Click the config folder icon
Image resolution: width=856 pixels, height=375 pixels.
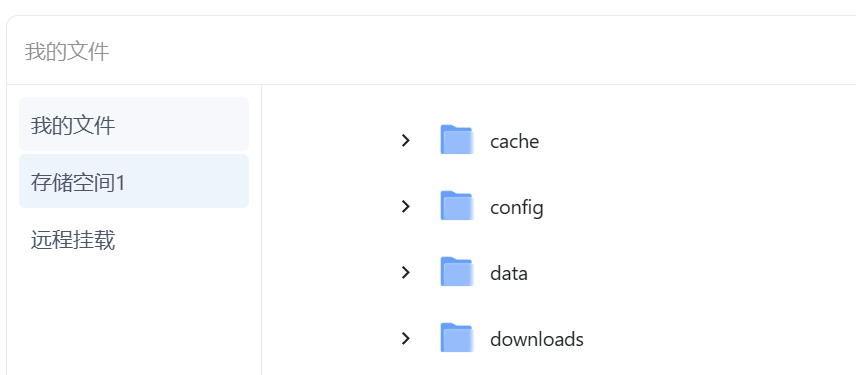point(456,206)
